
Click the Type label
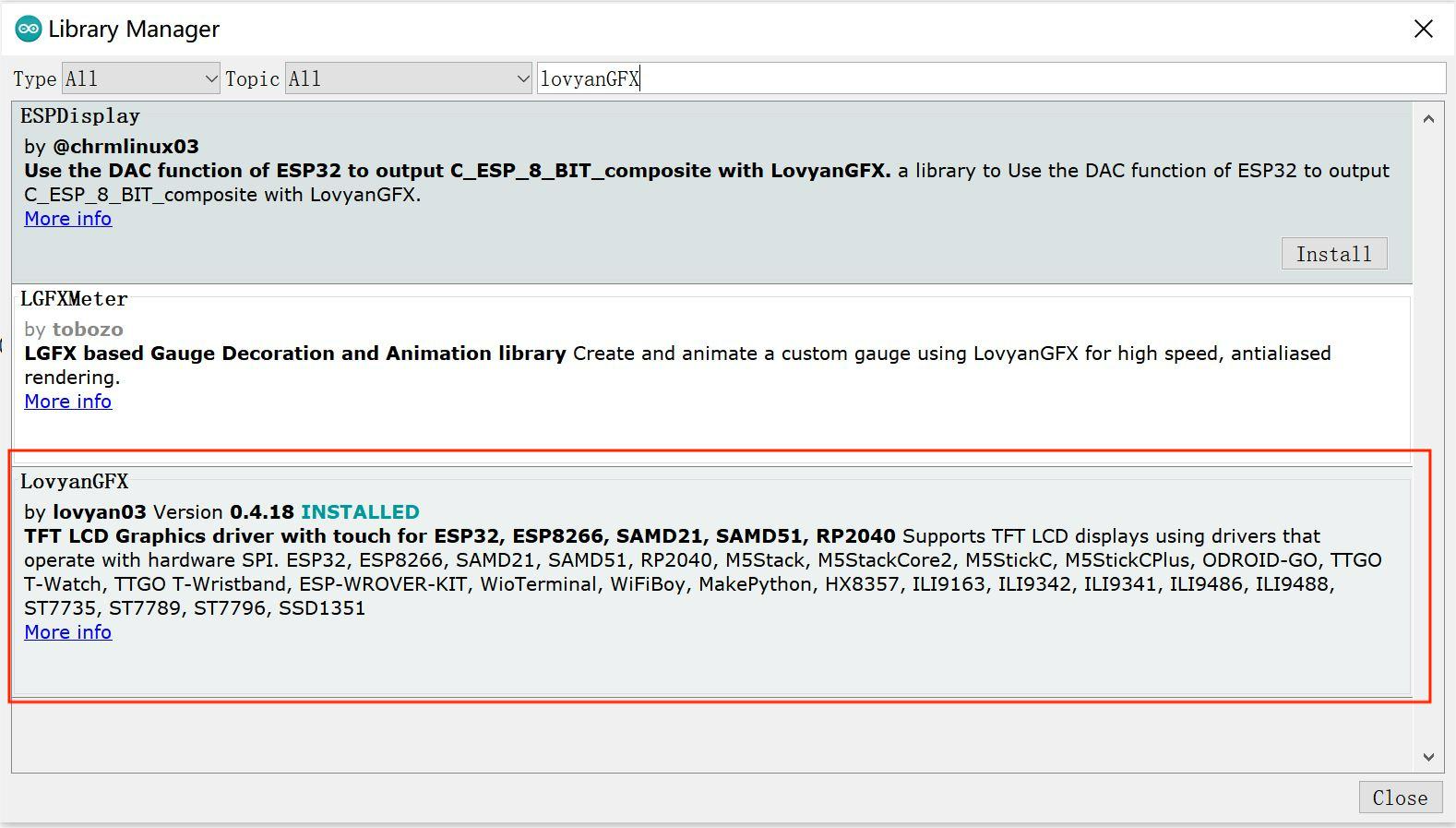35,79
